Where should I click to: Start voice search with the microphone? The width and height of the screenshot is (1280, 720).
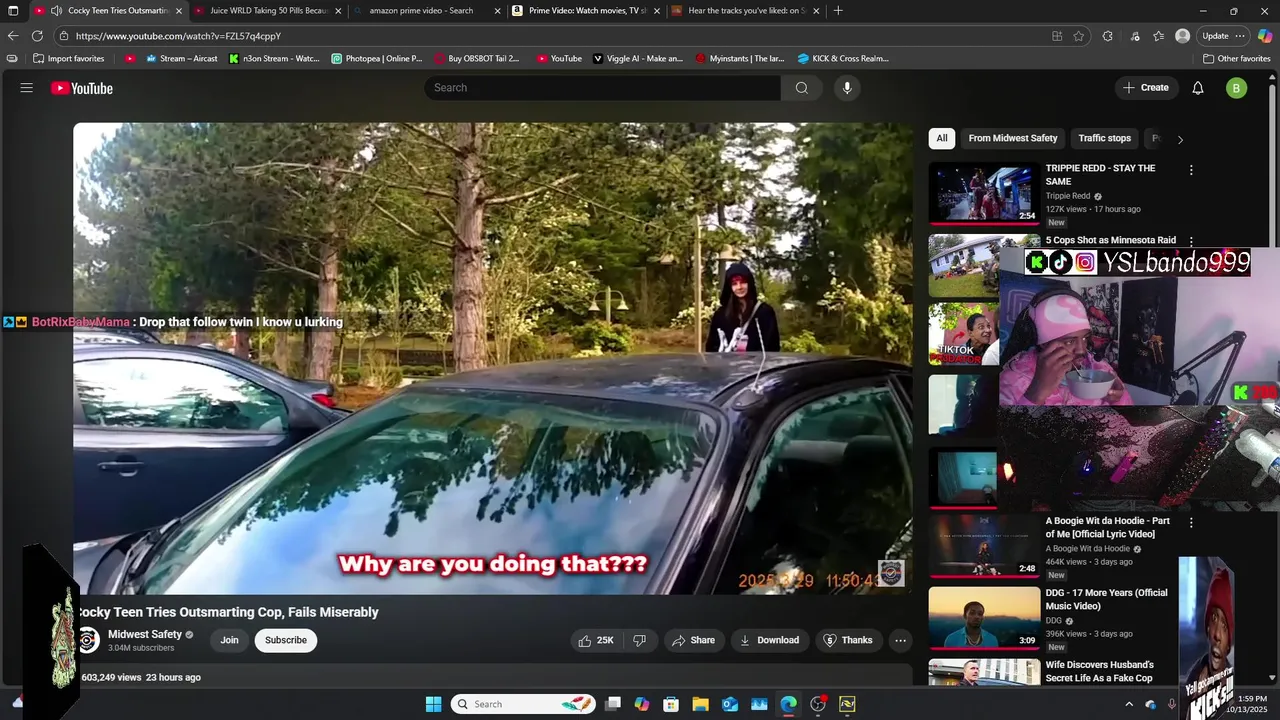[847, 88]
